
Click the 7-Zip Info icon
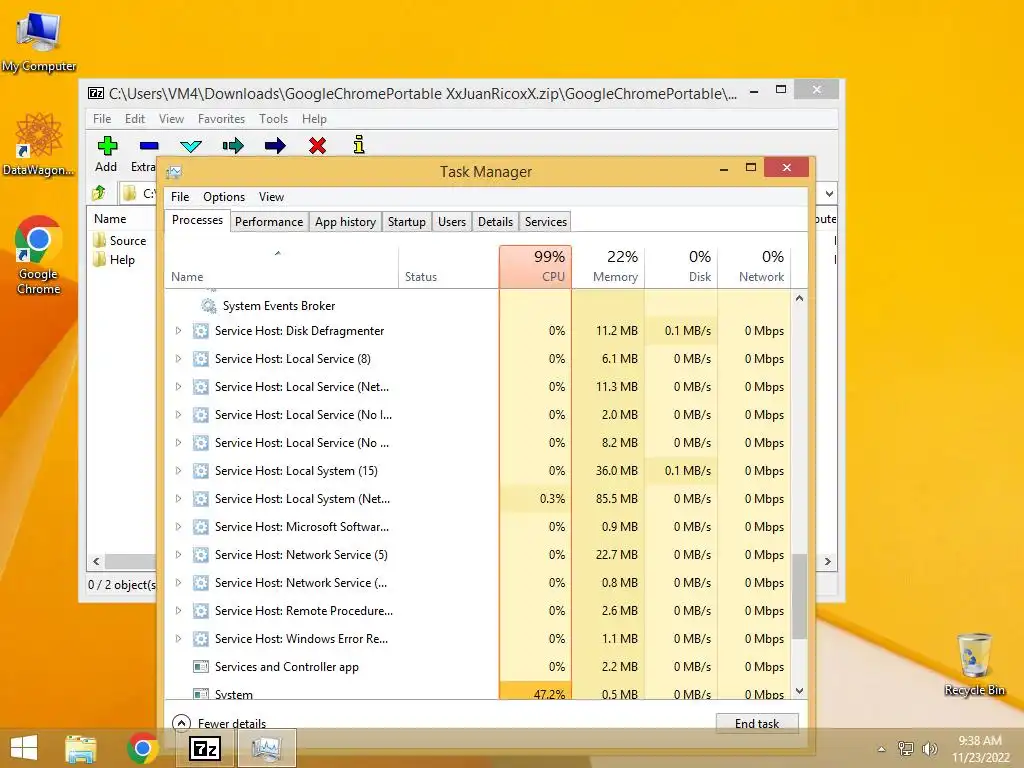359,144
